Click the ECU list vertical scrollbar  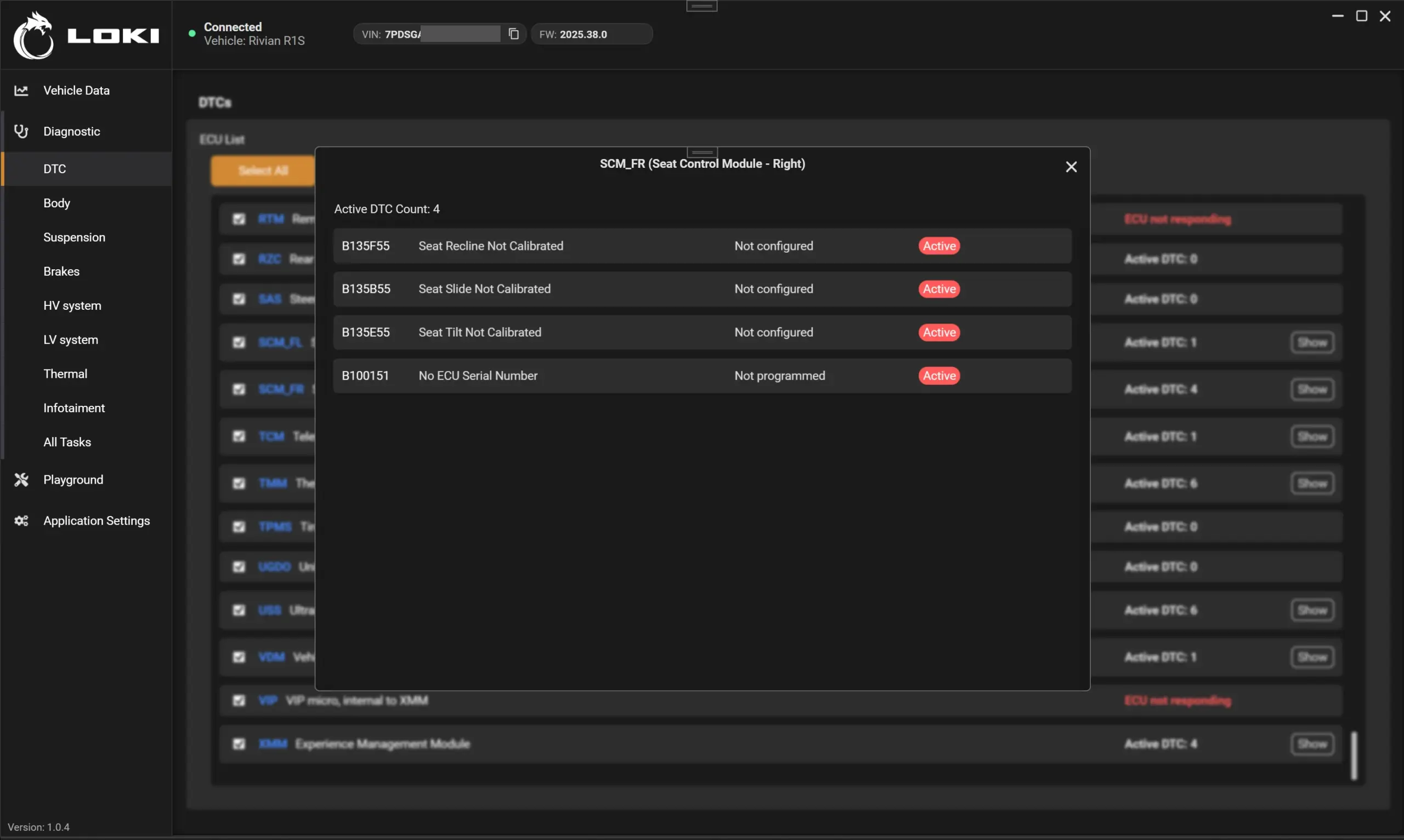tap(1354, 756)
